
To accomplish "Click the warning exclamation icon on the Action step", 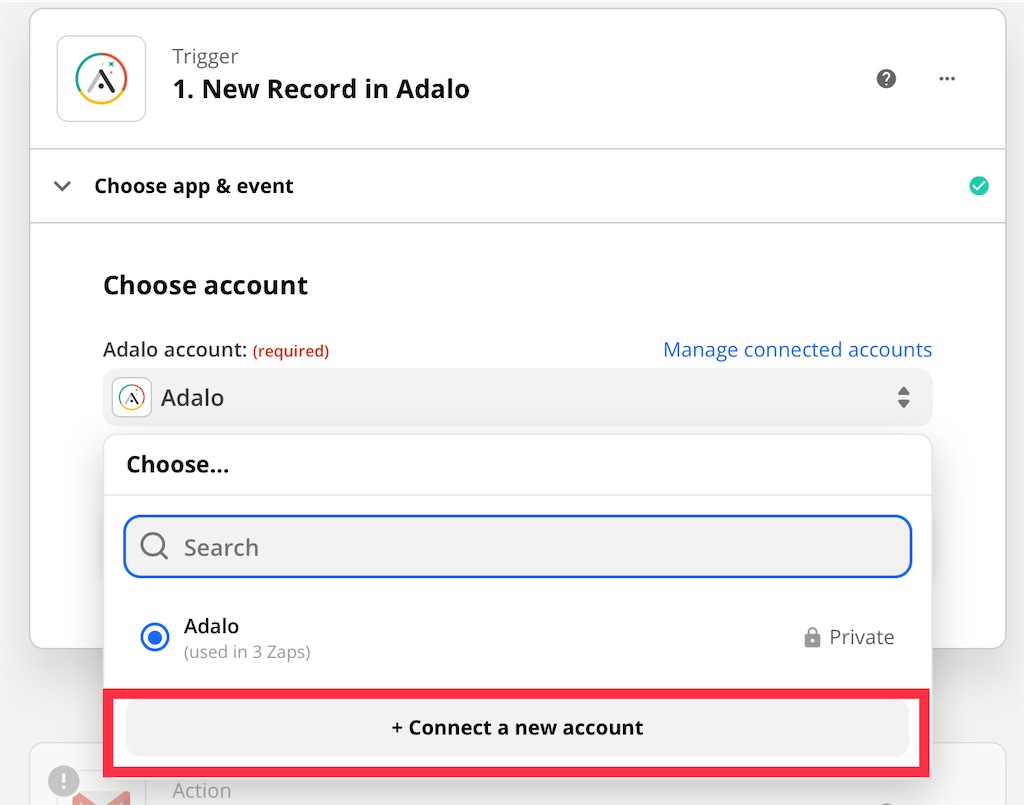I will 64,780.
